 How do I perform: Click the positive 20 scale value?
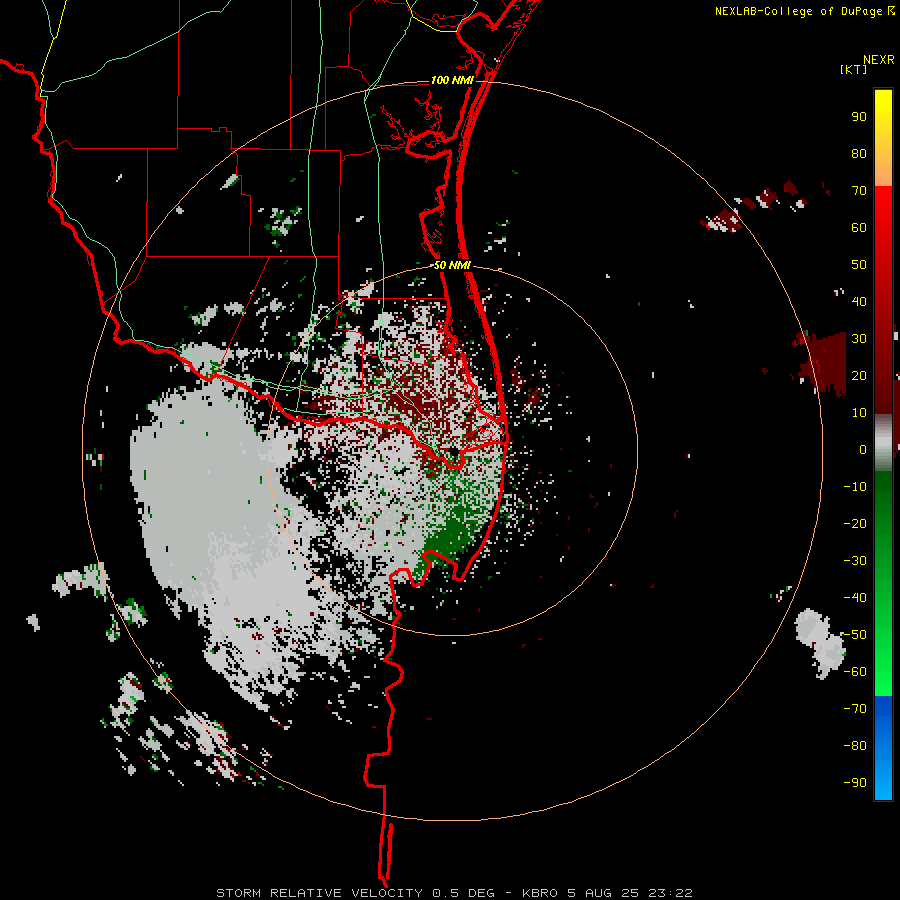[x=859, y=375]
